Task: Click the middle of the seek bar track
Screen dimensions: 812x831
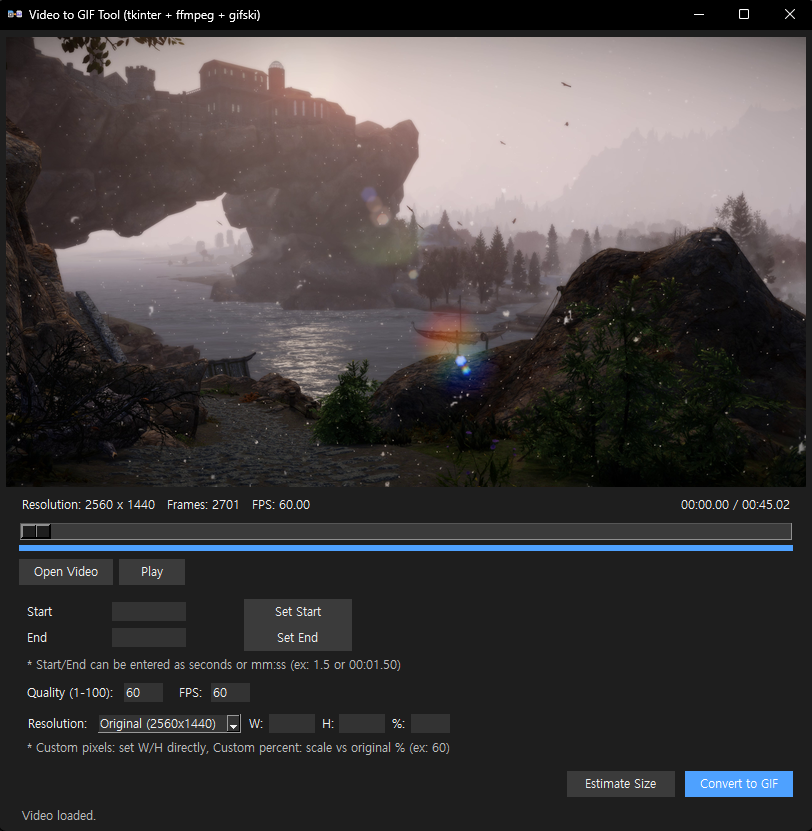Action: pos(406,531)
